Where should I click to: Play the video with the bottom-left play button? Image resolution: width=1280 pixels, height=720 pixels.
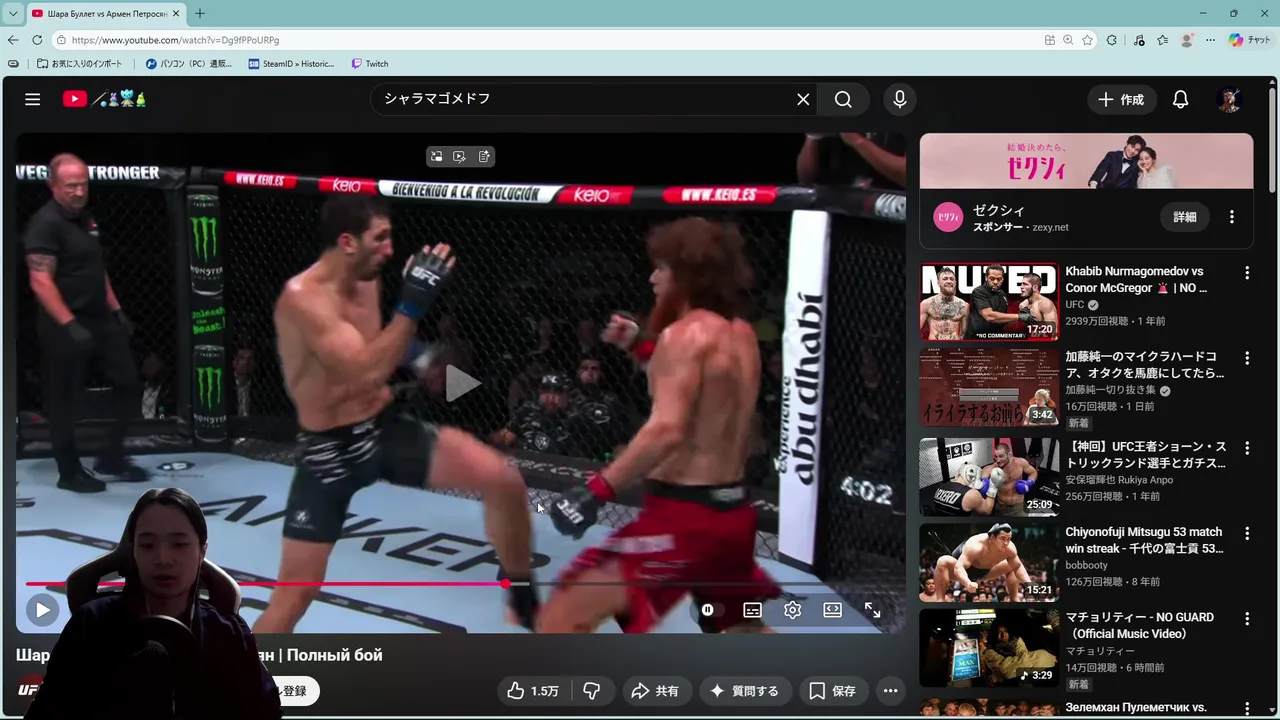point(42,609)
